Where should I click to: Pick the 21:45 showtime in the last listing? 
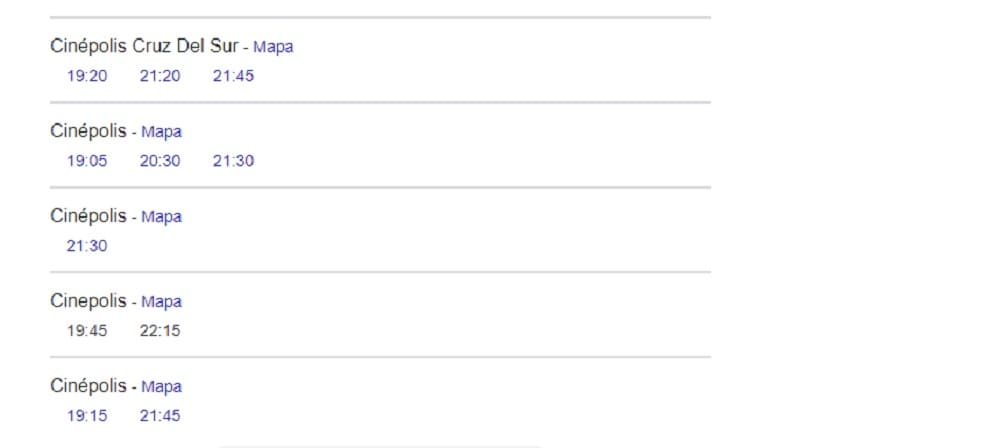point(160,416)
